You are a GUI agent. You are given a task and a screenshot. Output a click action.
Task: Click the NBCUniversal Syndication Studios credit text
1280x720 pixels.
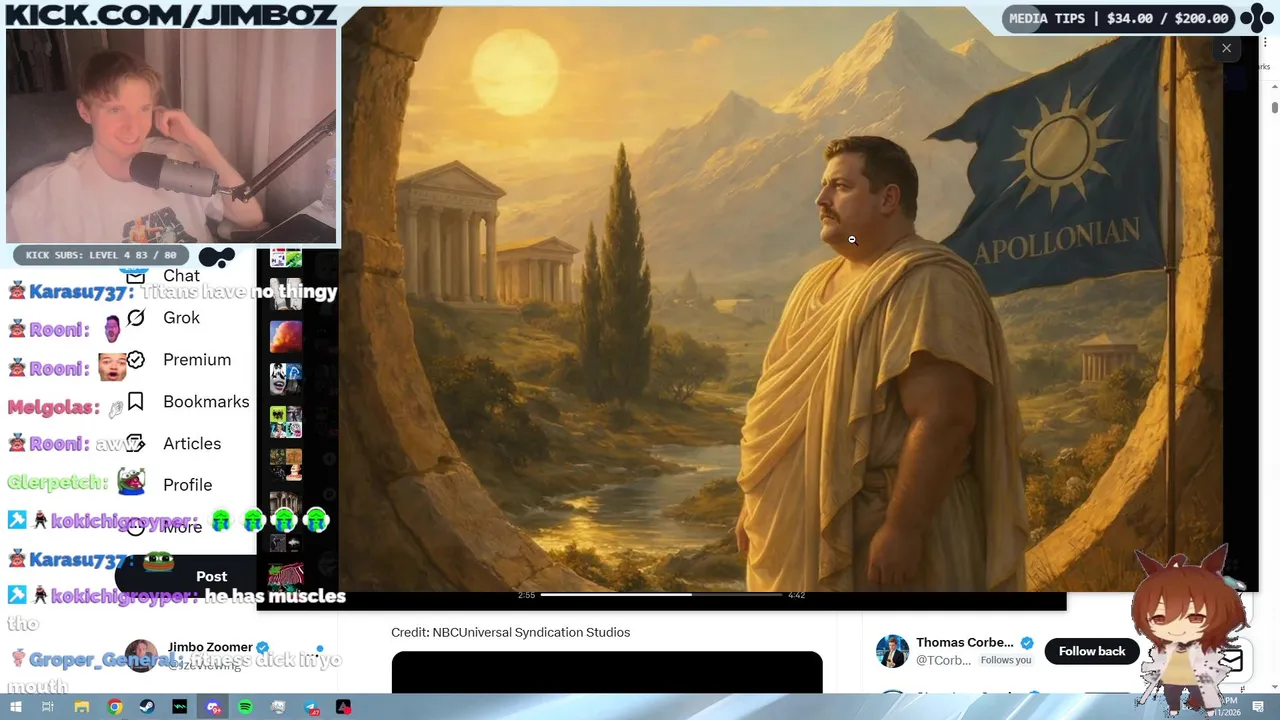510,632
